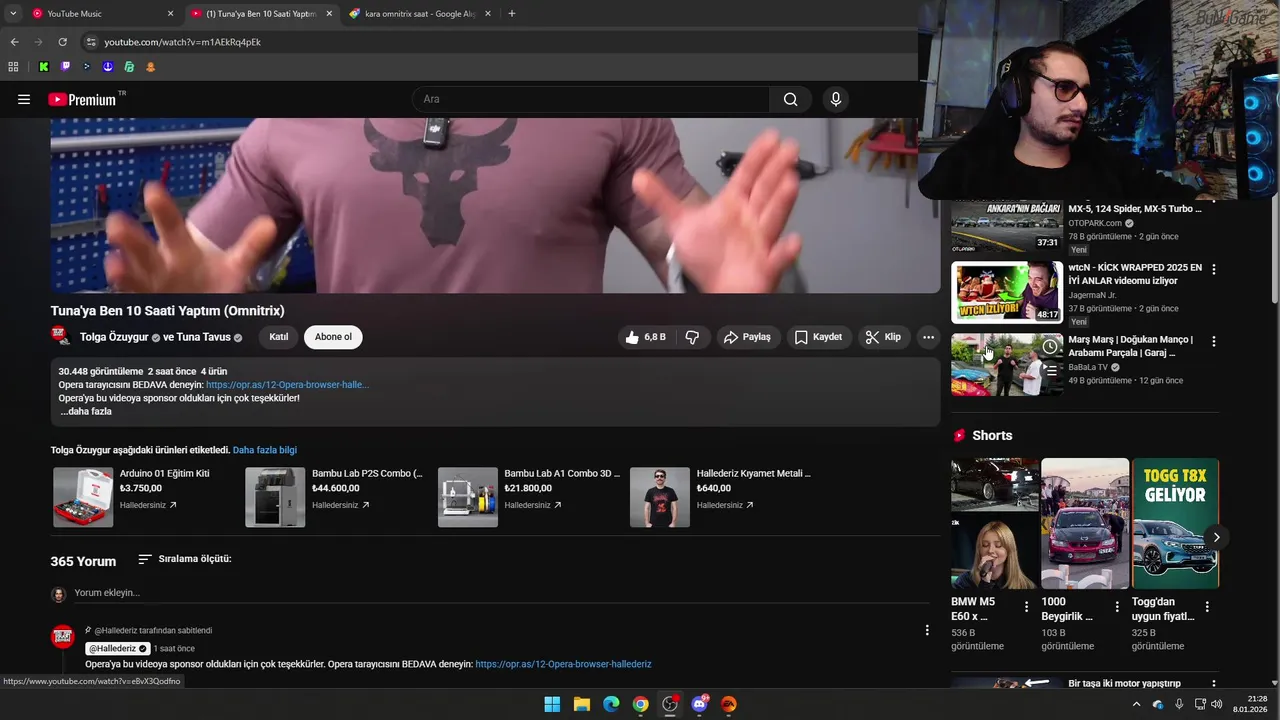
Task: Reload the page with refresh icon
Action: tap(62, 42)
